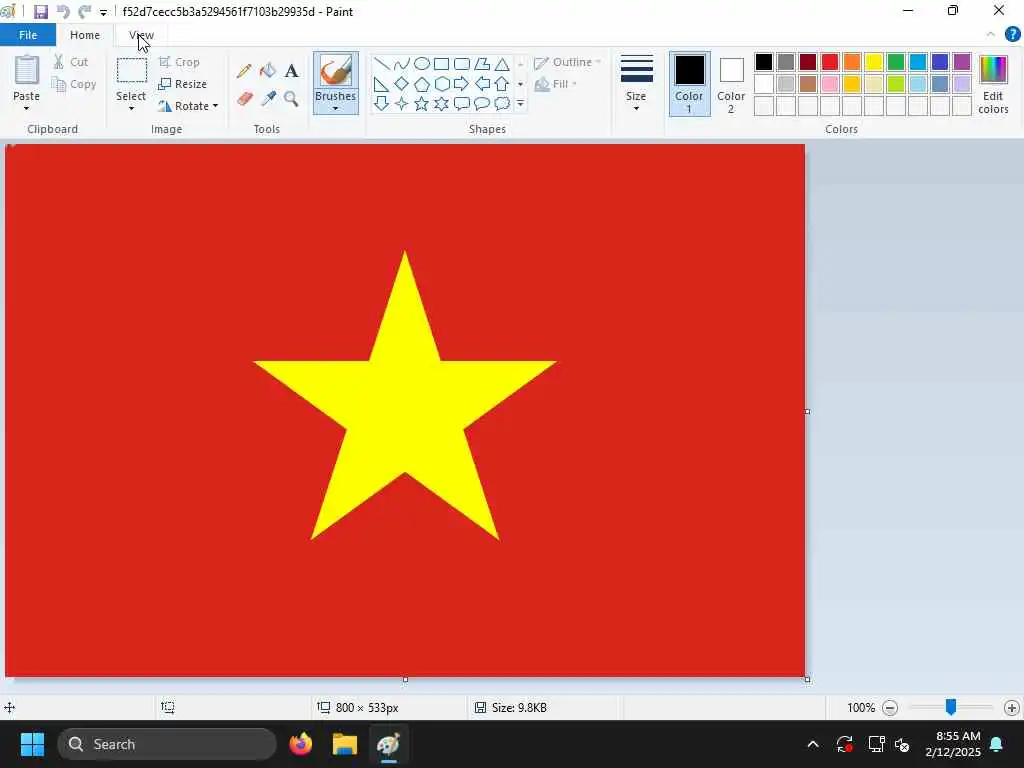
Task: Pick the purple color swatch
Action: [962, 62]
